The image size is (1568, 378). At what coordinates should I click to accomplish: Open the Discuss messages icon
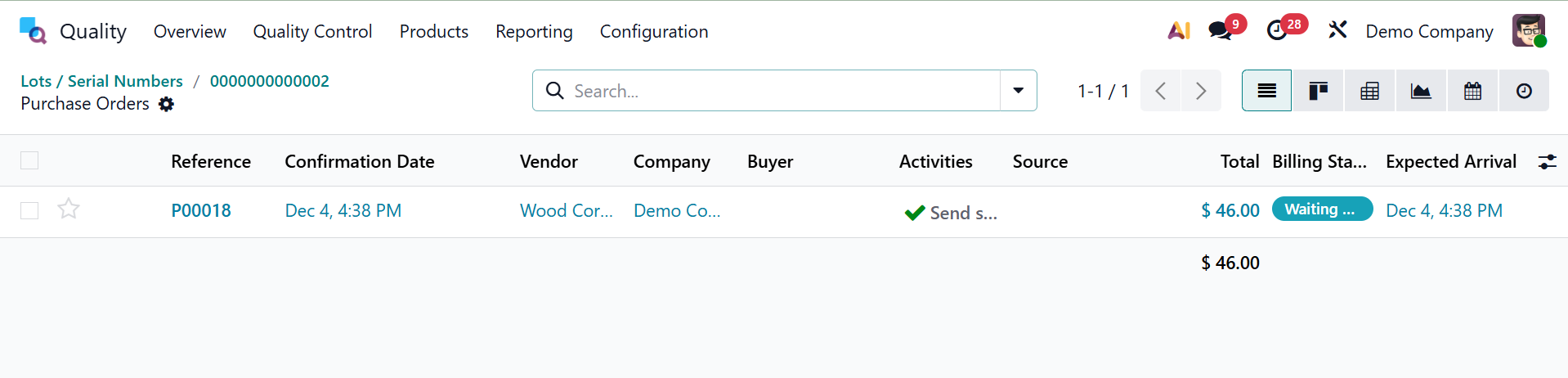click(x=1221, y=31)
